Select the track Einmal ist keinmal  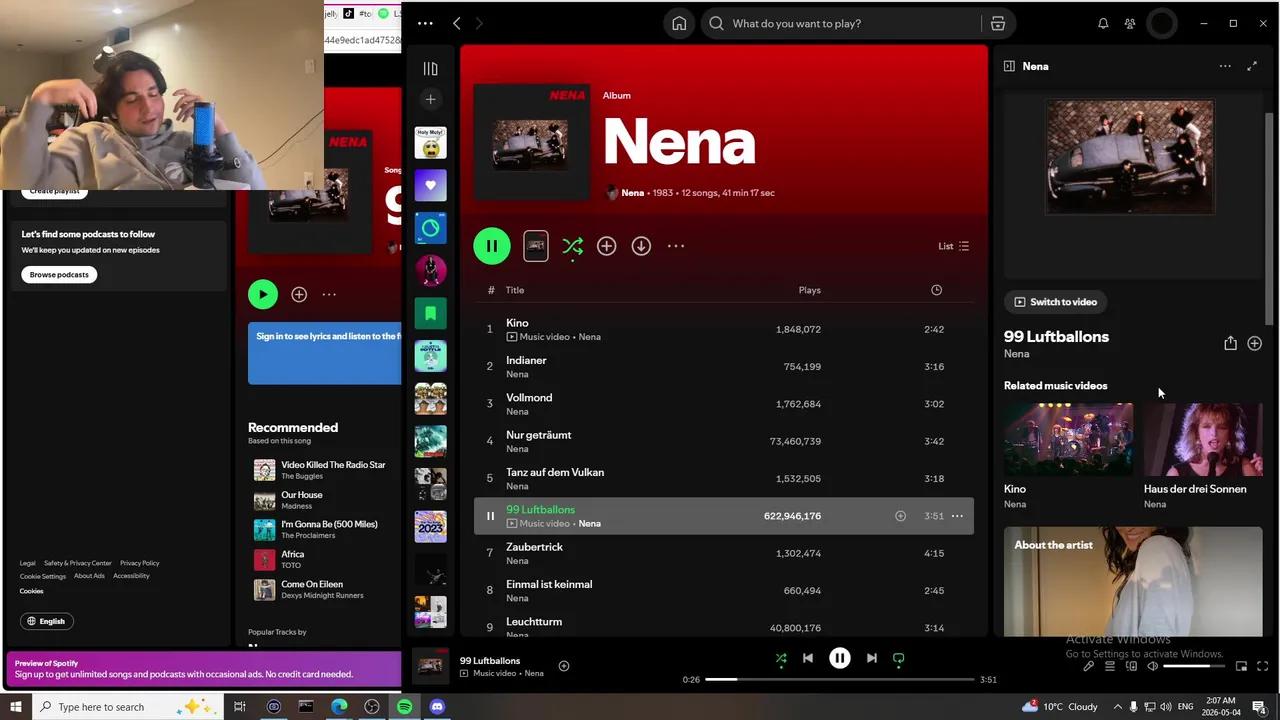tap(724, 590)
